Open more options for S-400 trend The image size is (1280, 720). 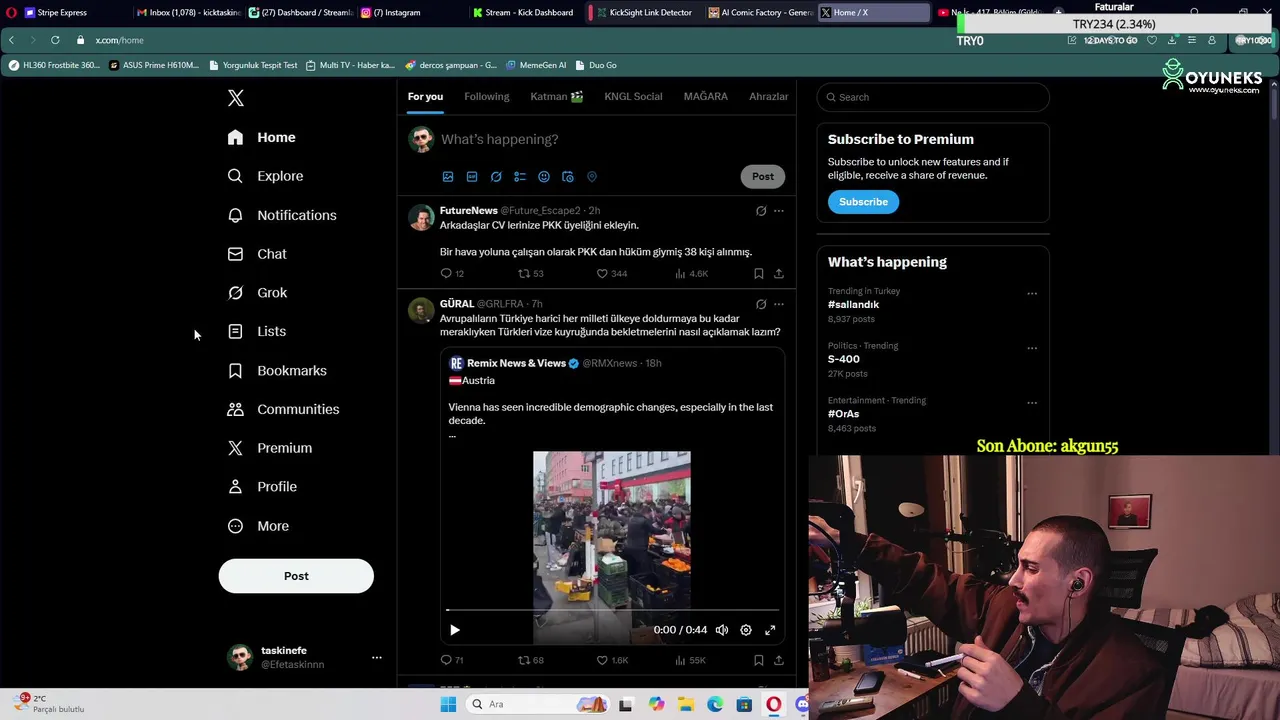(x=1032, y=348)
